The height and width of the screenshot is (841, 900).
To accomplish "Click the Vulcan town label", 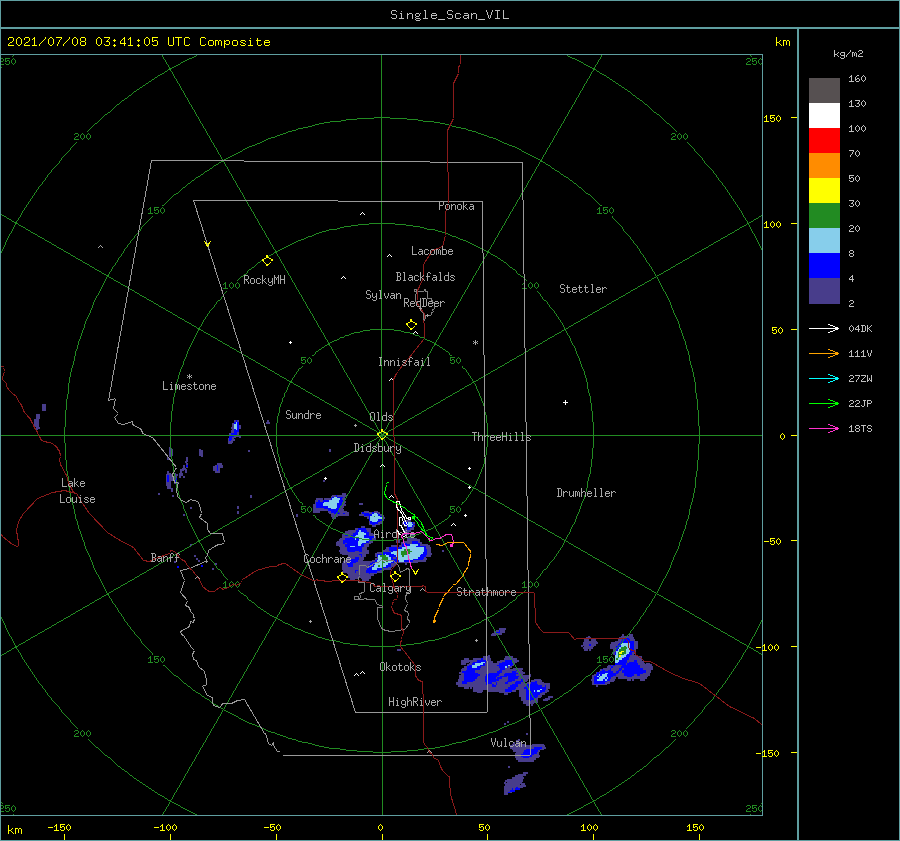I will point(508,743).
